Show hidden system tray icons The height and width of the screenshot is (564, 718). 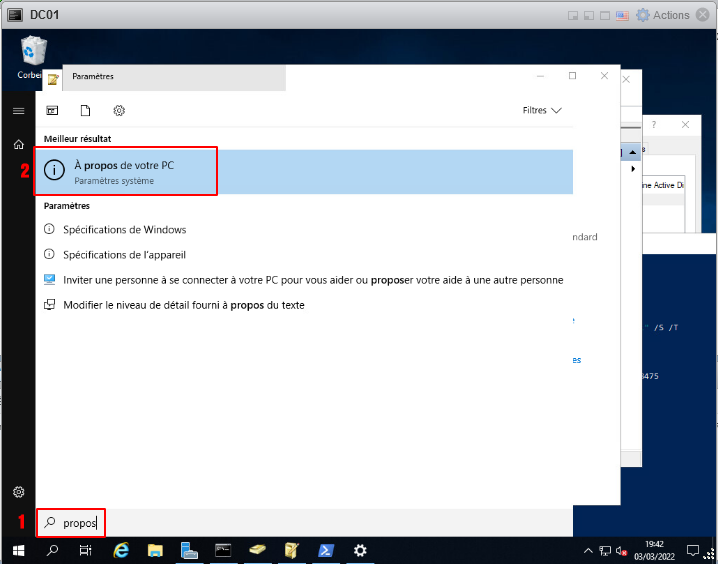588,551
